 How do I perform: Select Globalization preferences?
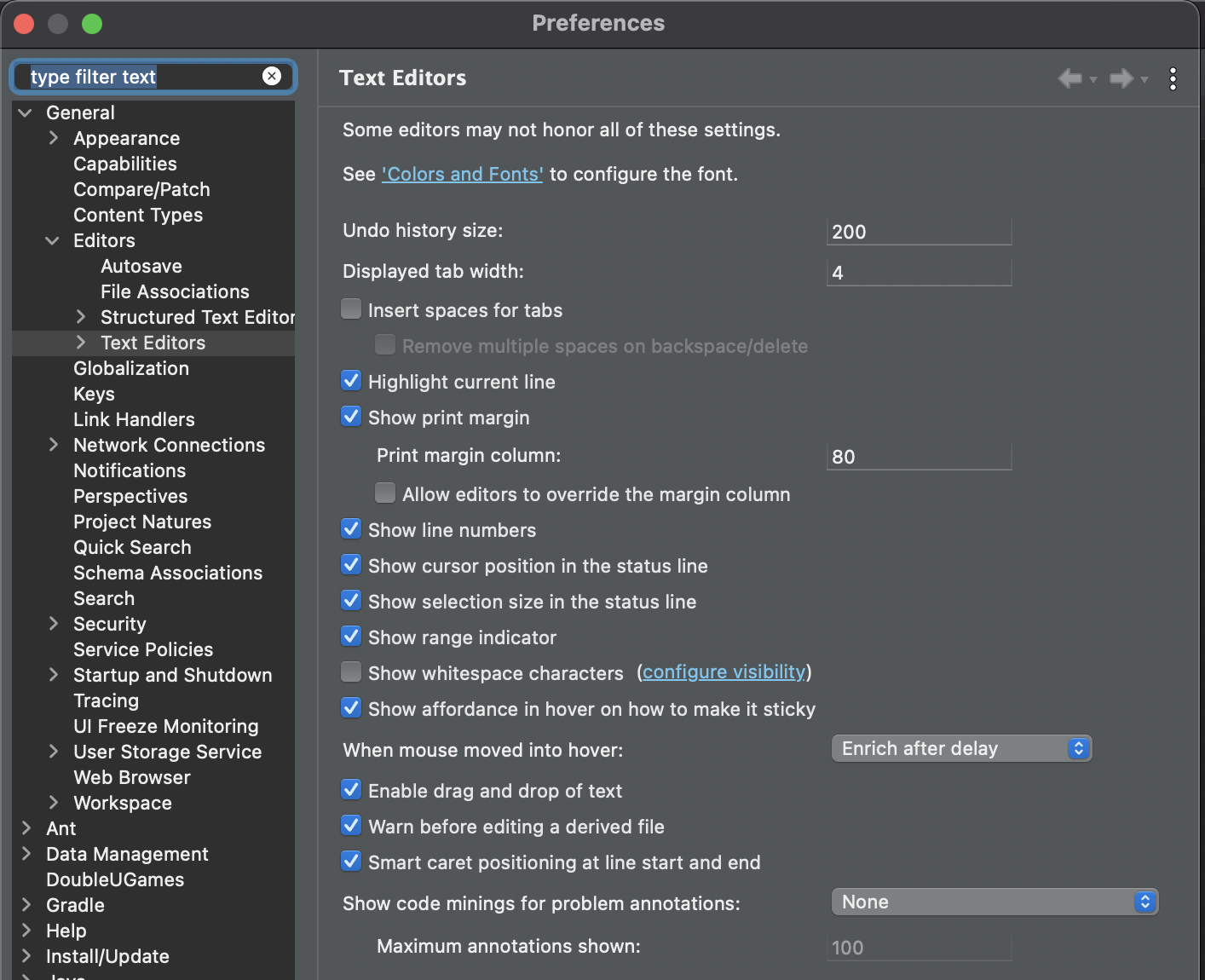[131, 368]
